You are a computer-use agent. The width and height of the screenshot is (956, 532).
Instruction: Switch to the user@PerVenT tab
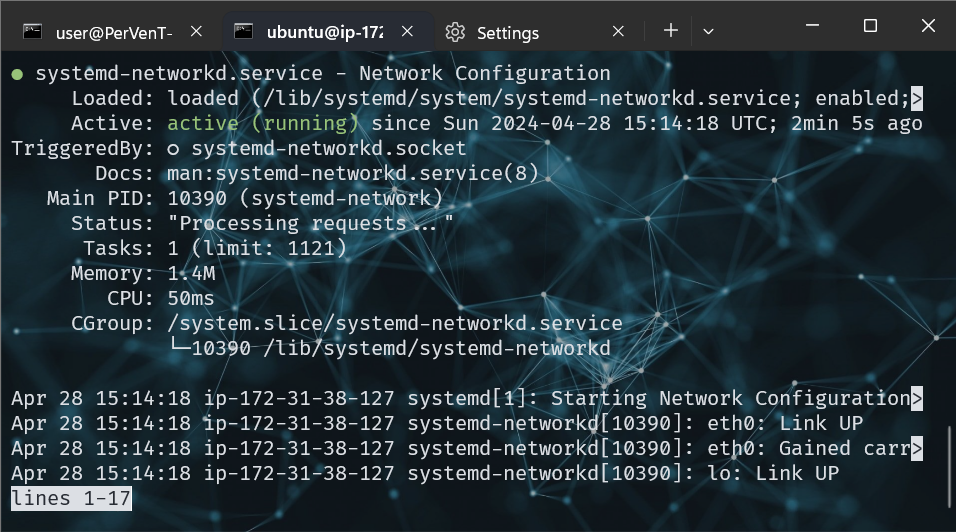[x=114, y=33]
